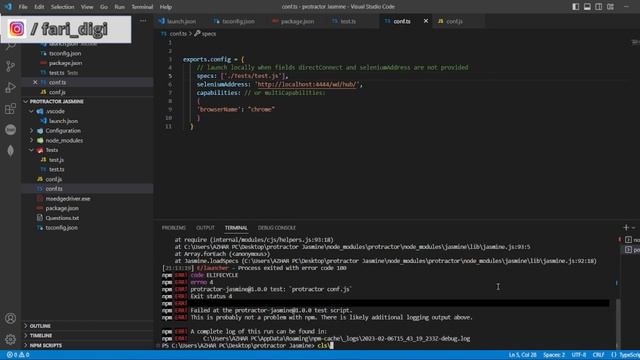Open the MongoDB leaf icon view
This screenshot has width=640, height=360.
tap(11, 151)
